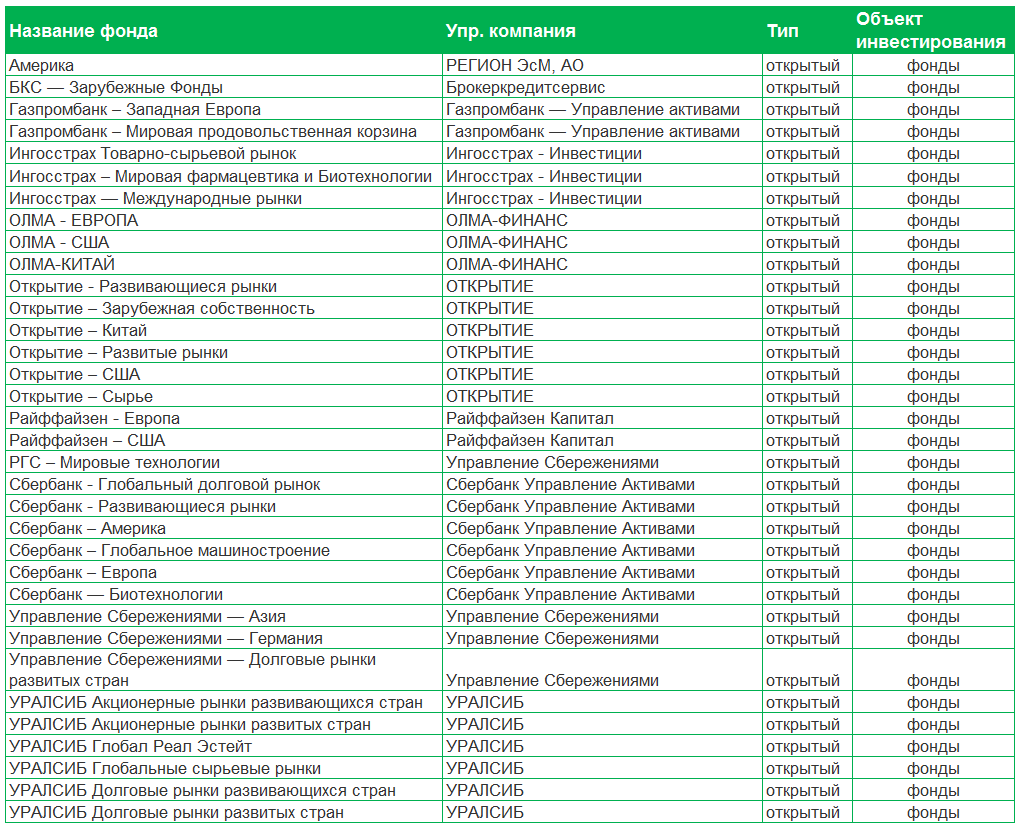The width and height of the screenshot is (1020, 828).
Task: Click 'УРАЛСИБ Глобал Реал Эстейт' fund name
Action: pos(130,746)
